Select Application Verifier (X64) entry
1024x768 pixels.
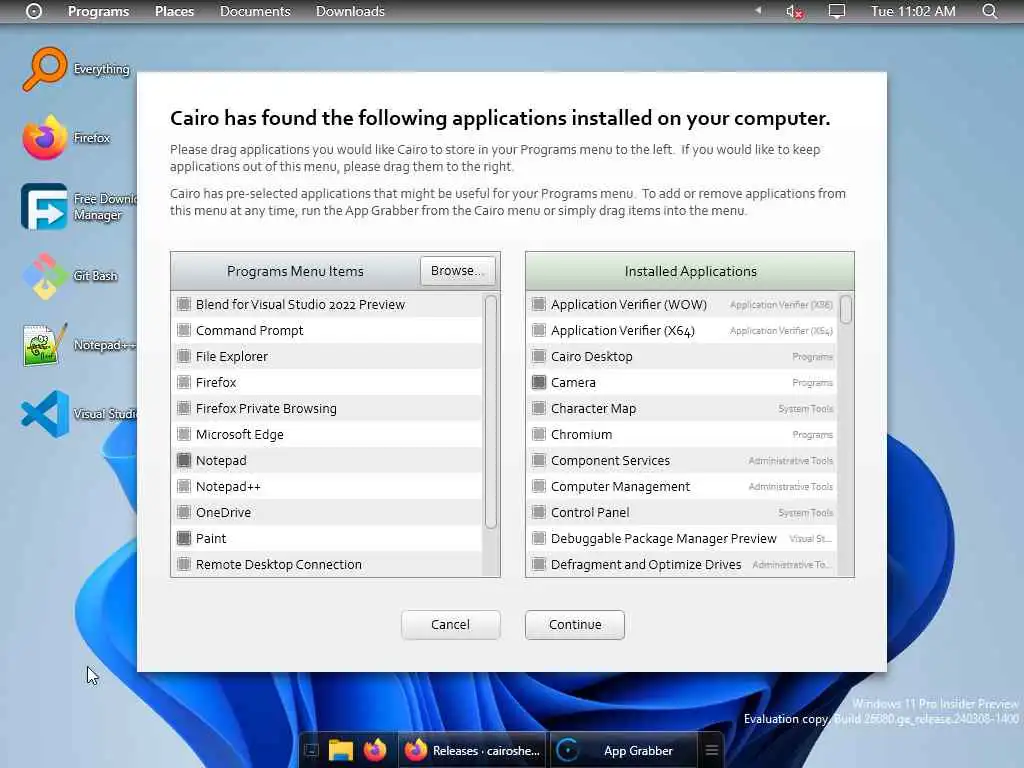(x=682, y=330)
